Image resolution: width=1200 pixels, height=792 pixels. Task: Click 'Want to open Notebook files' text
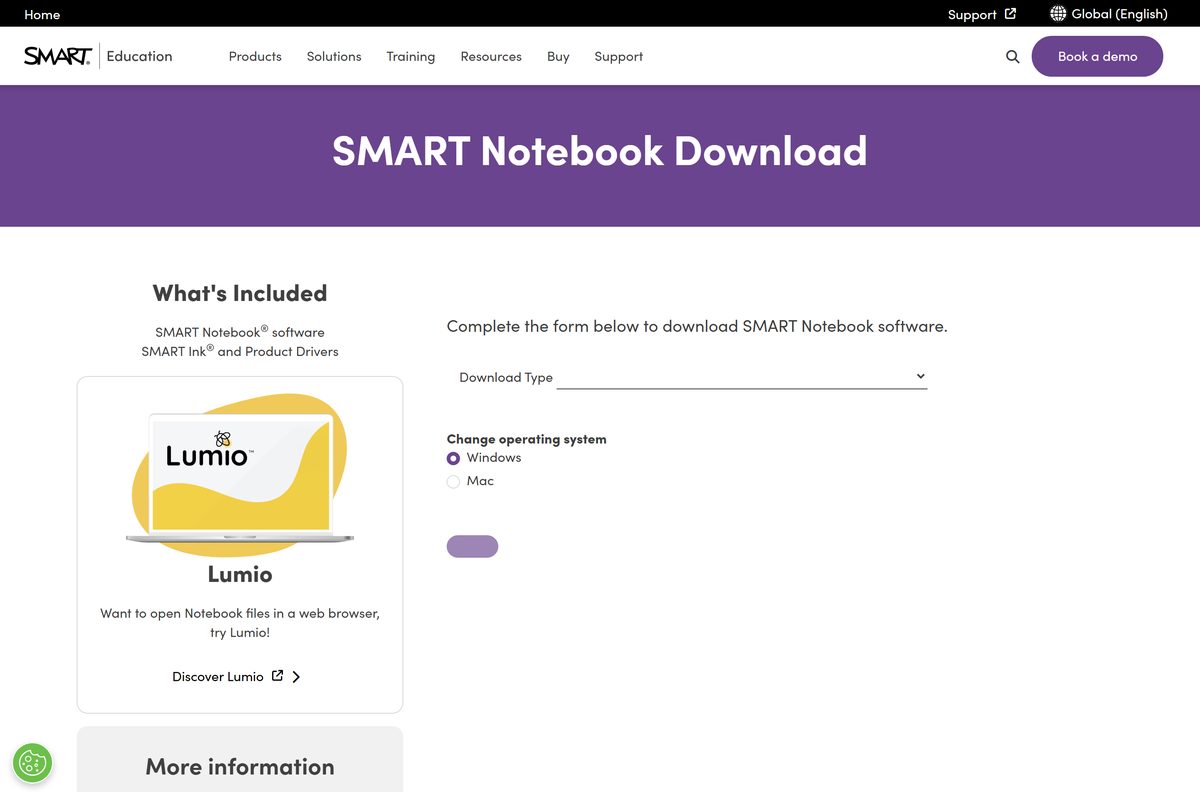coord(240,622)
